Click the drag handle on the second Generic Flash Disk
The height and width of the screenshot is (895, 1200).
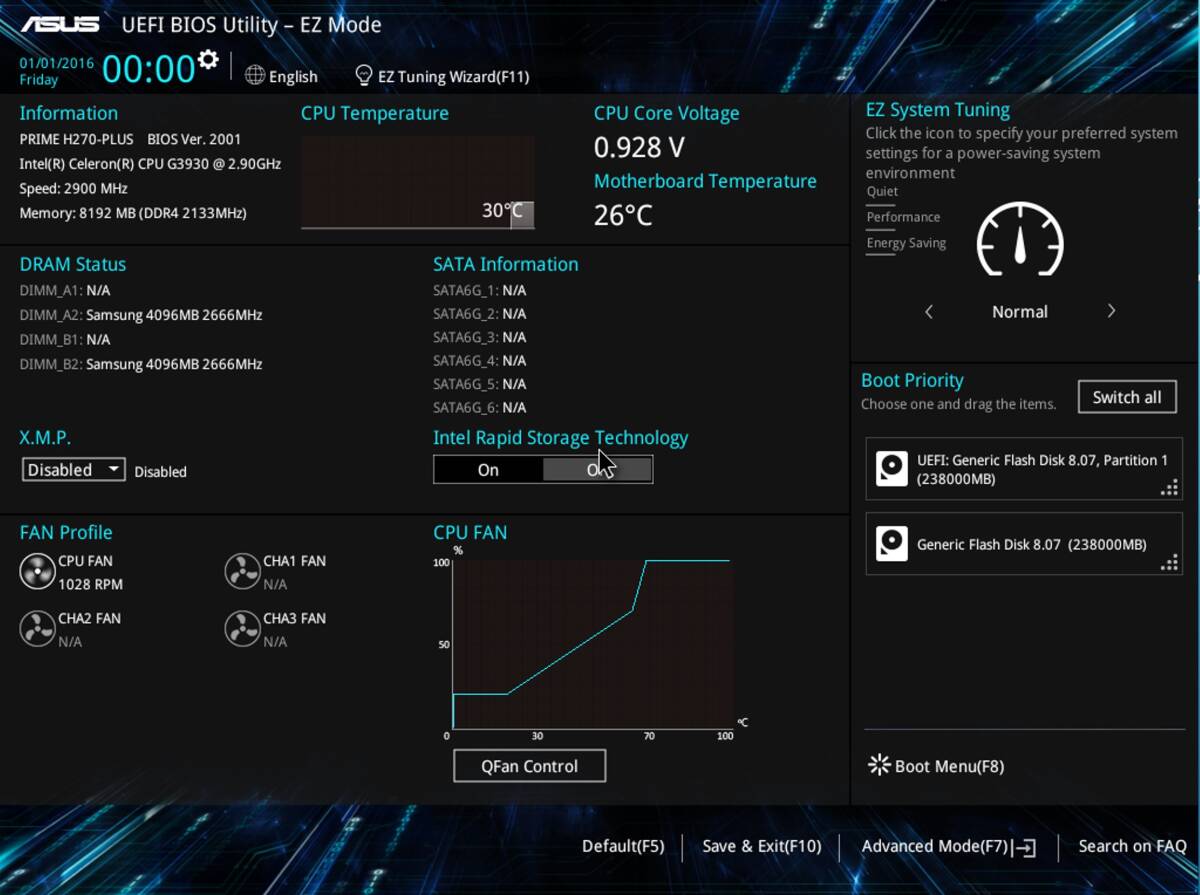coord(1169,563)
